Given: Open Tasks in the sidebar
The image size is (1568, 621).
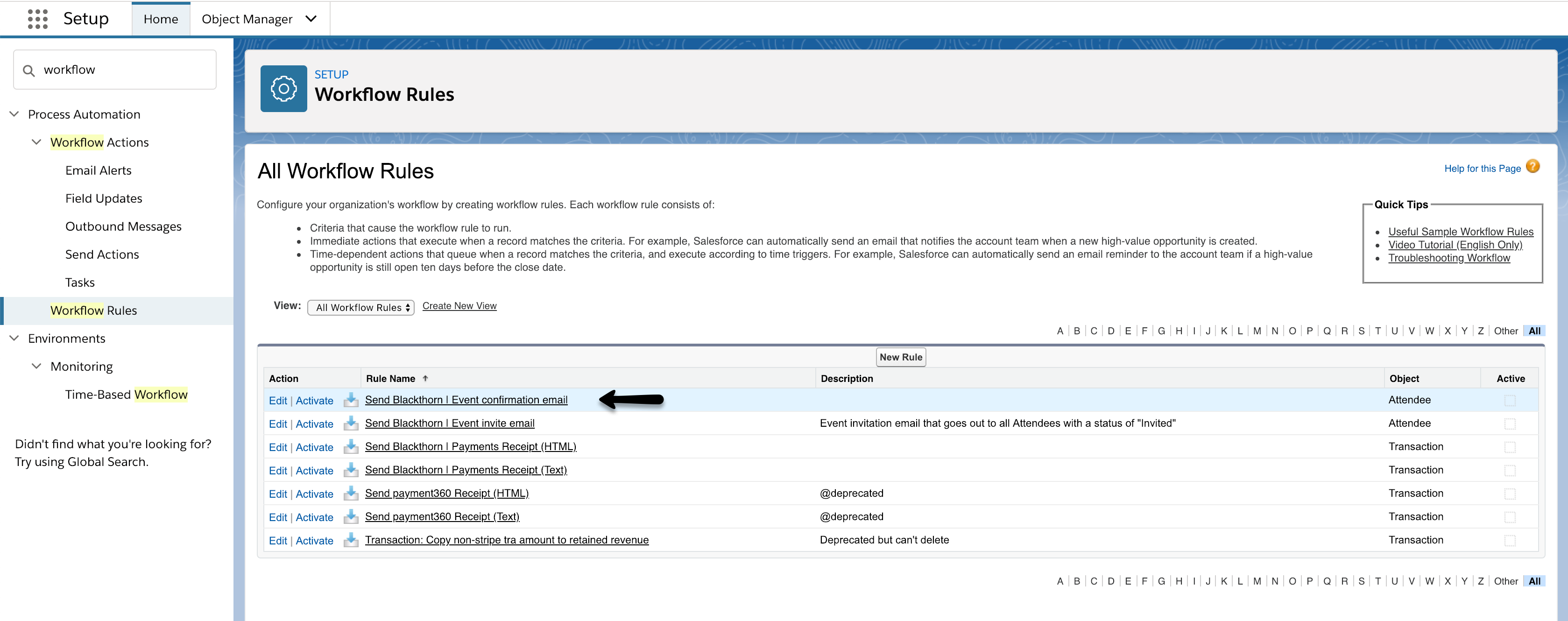Looking at the screenshot, I should (80, 282).
